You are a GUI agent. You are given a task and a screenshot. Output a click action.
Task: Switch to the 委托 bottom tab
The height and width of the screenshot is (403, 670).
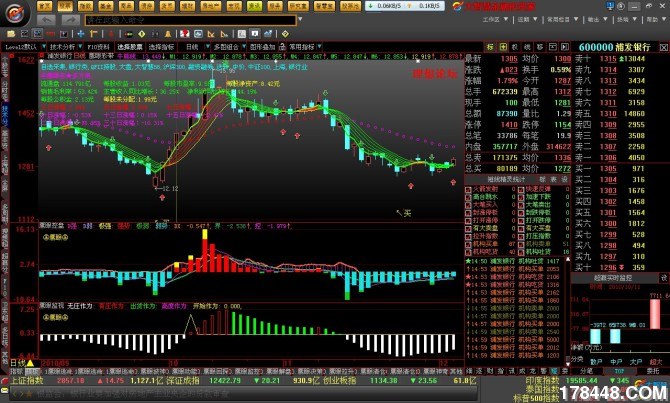tap(652, 371)
